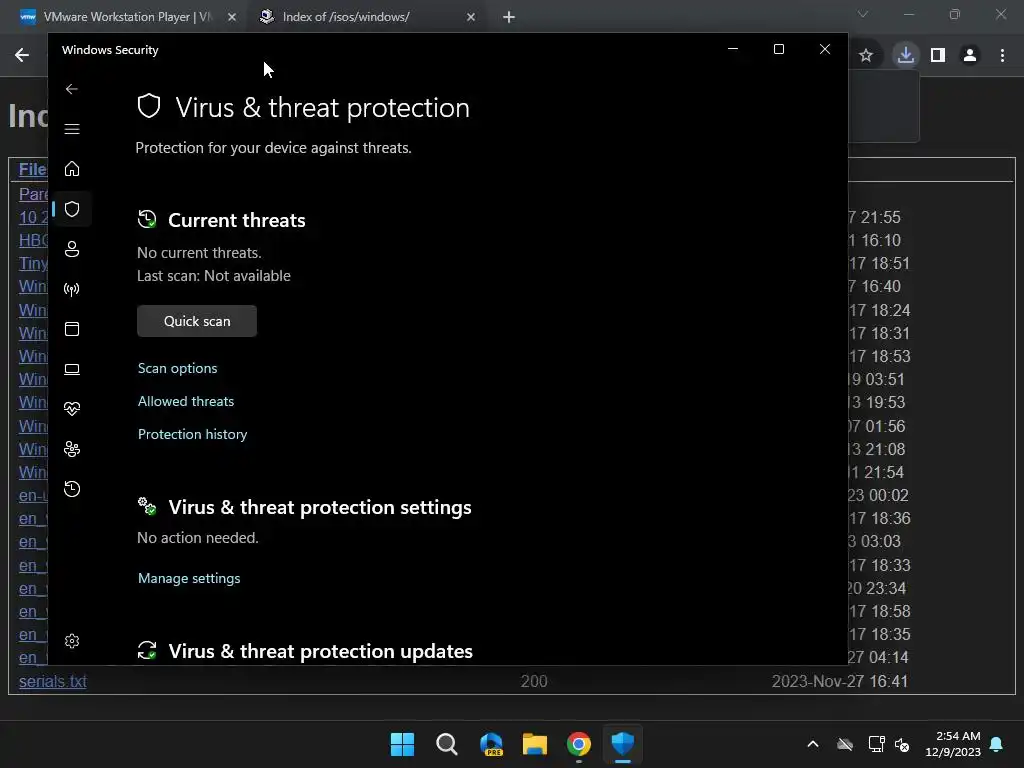This screenshot has height=768, width=1024.
Task: Click the Current threats heading icon
Action: click(x=147, y=219)
